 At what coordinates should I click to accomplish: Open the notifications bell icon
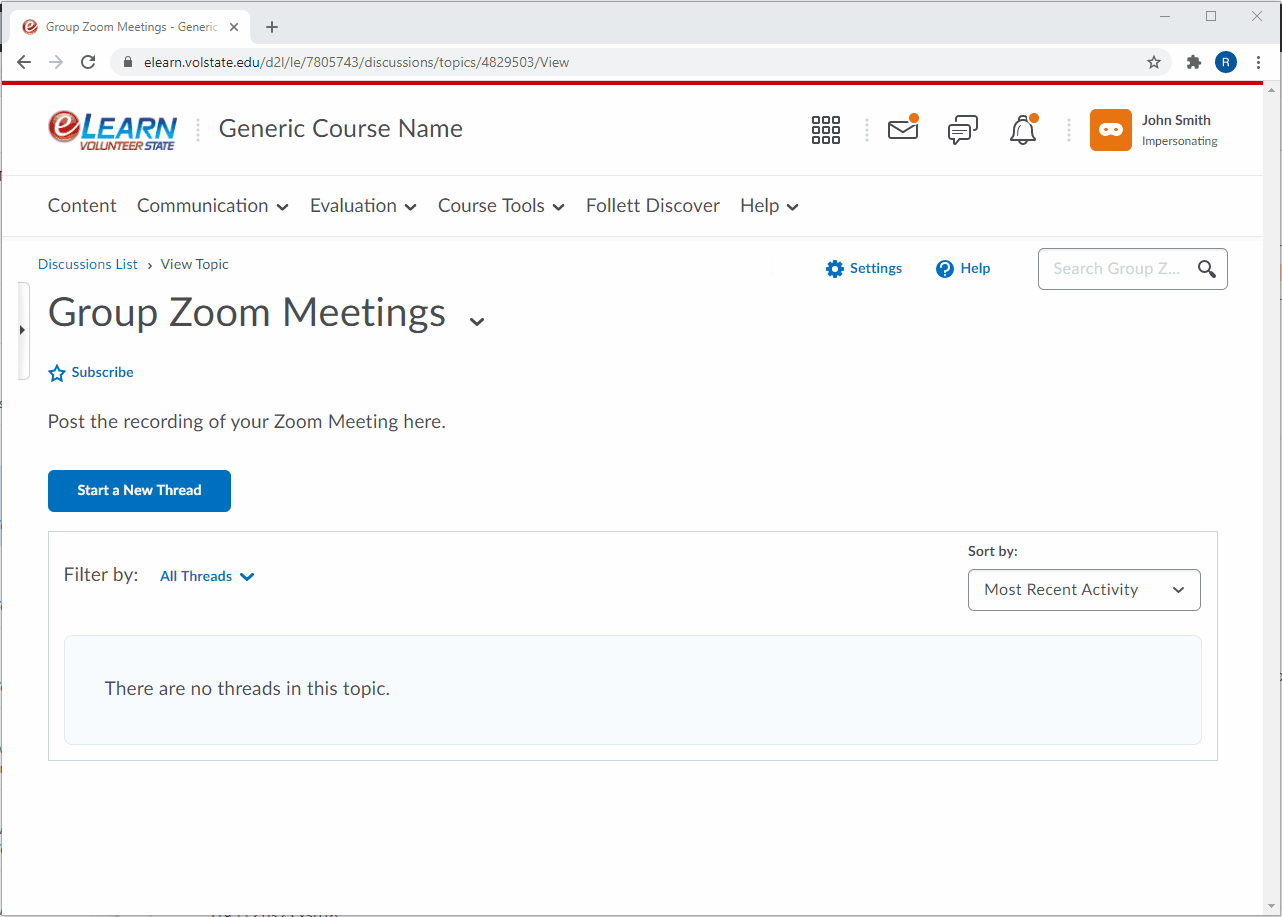(x=1022, y=130)
